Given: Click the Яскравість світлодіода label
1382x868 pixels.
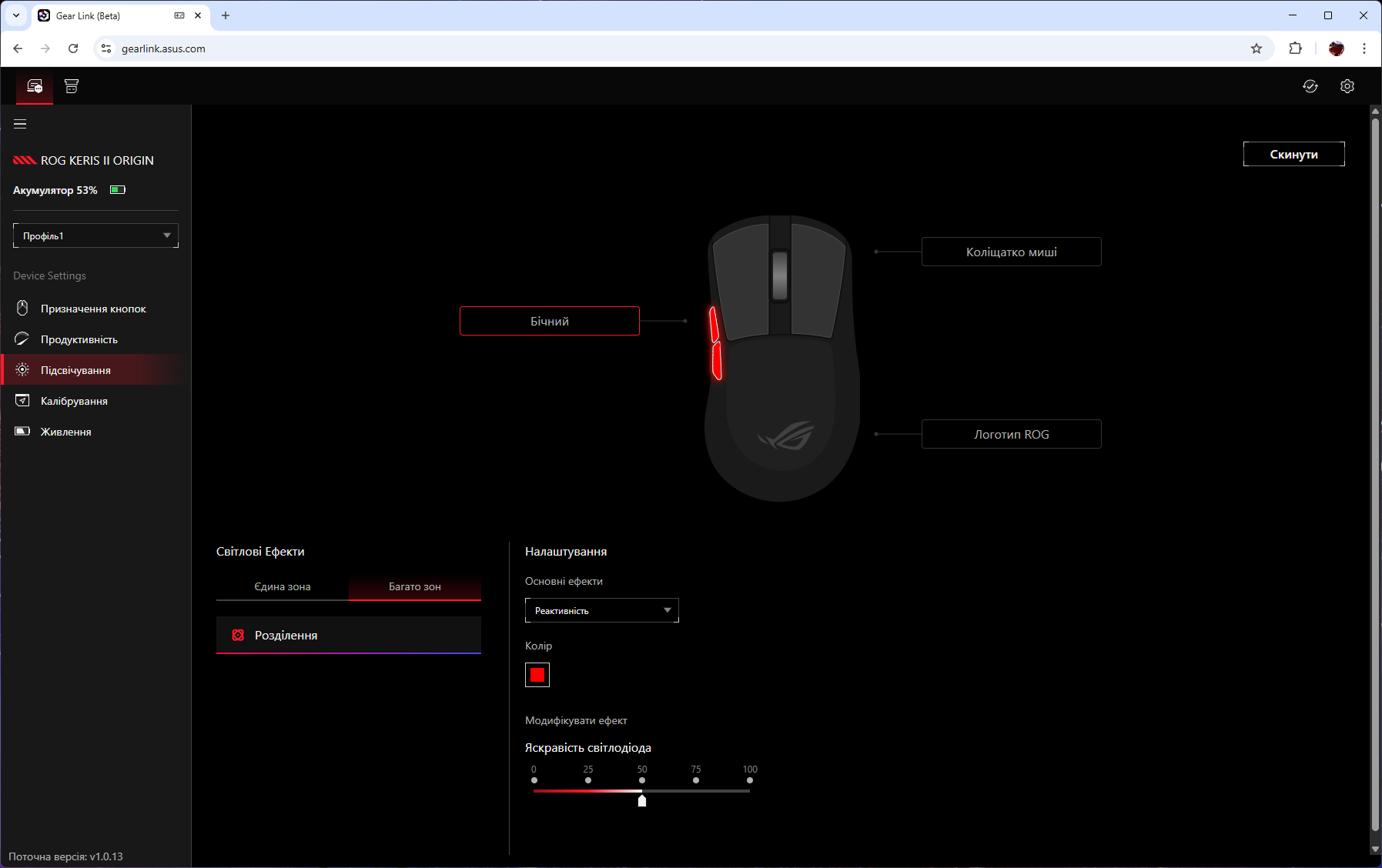Looking at the screenshot, I should coord(588,748).
